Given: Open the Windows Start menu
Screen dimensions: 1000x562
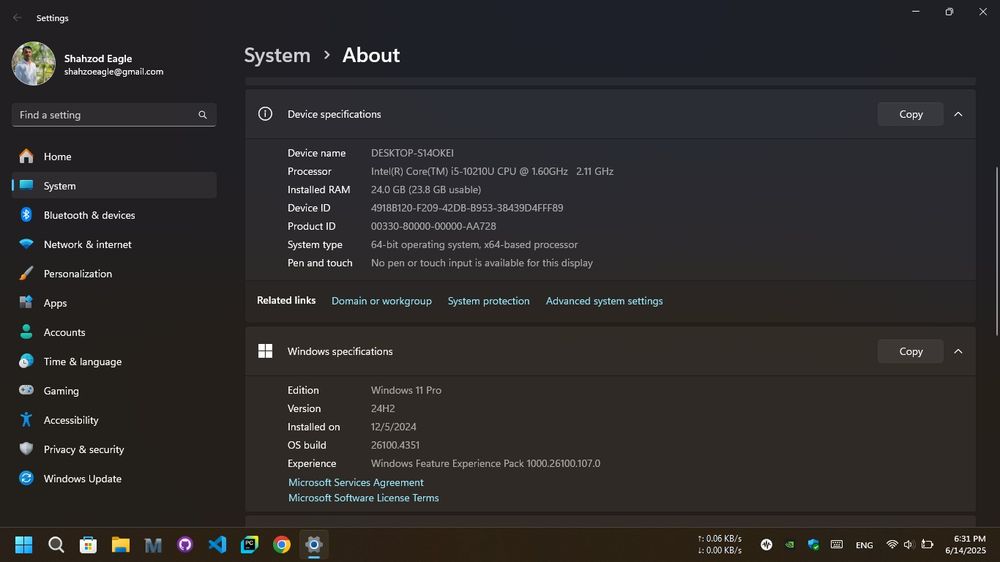Looking at the screenshot, I should coord(24,545).
